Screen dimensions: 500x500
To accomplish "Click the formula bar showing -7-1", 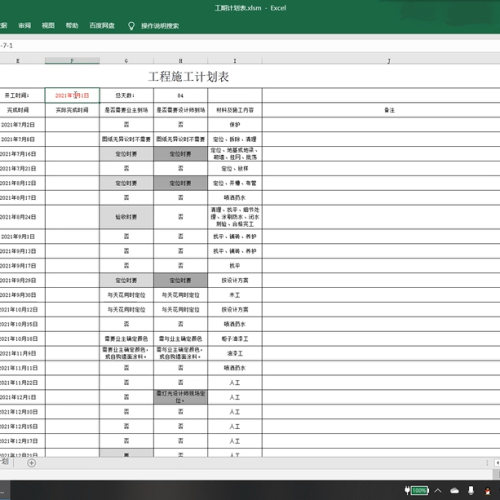I will pos(250,46).
